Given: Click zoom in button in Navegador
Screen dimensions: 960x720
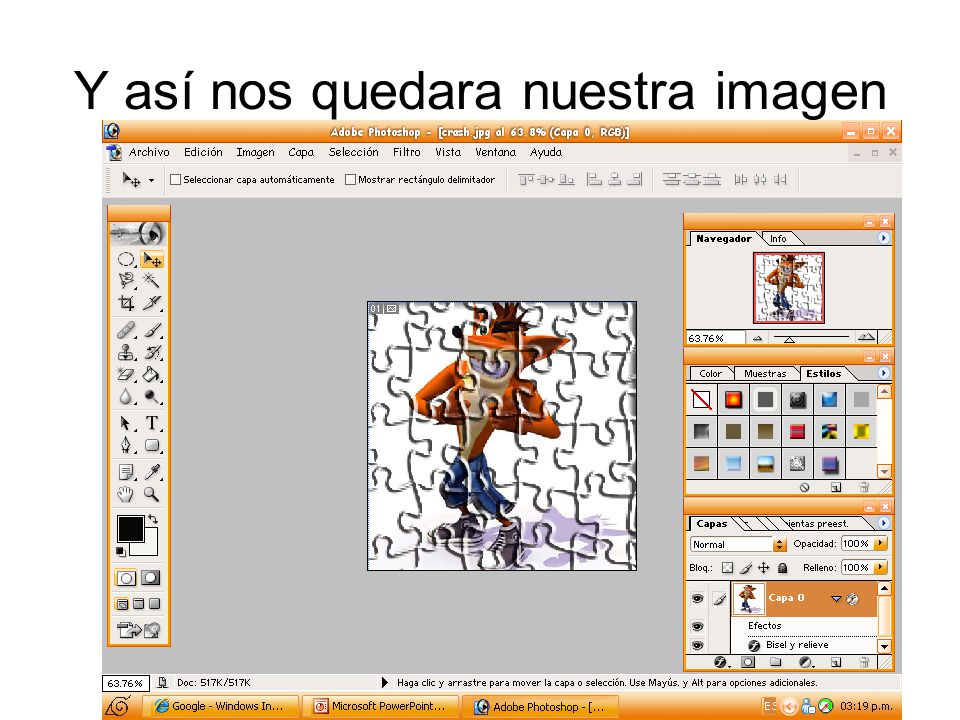Looking at the screenshot, I should click(866, 337).
